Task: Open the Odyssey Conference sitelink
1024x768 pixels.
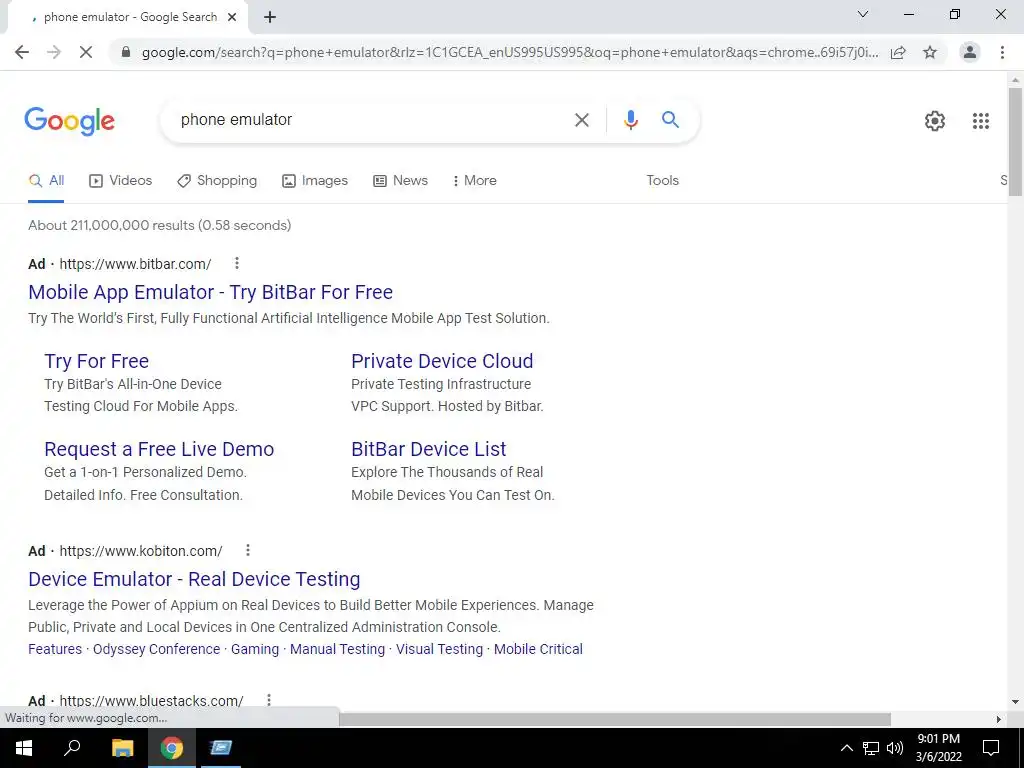Action: pyautogui.click(x=156, y=649)
